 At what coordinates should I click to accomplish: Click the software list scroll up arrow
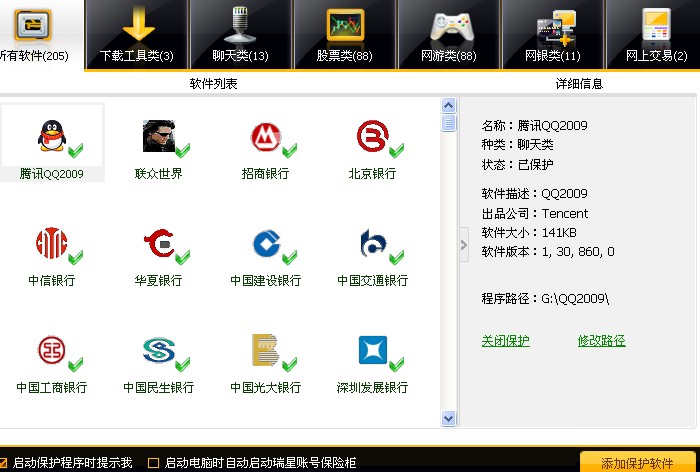(448, 105)
